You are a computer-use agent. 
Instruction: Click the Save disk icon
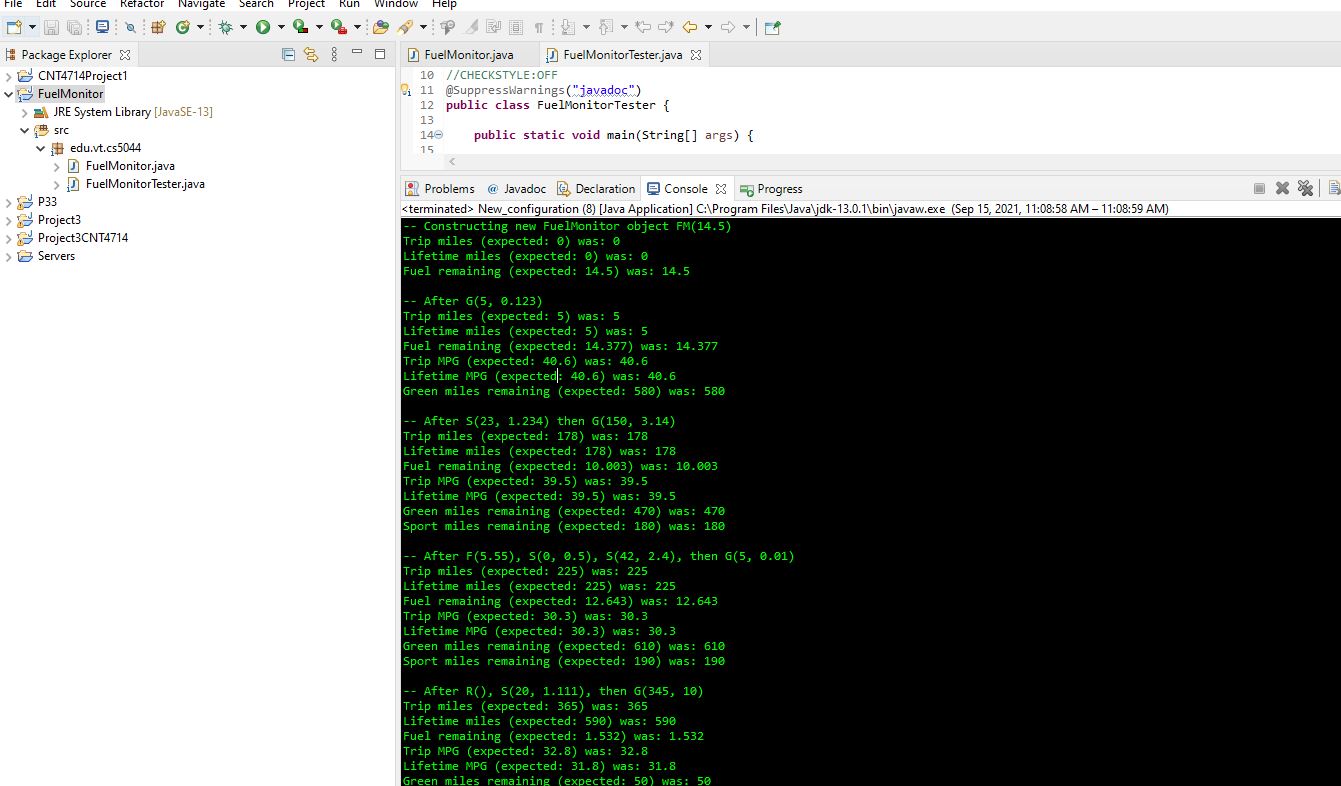[x=51, y=27]
